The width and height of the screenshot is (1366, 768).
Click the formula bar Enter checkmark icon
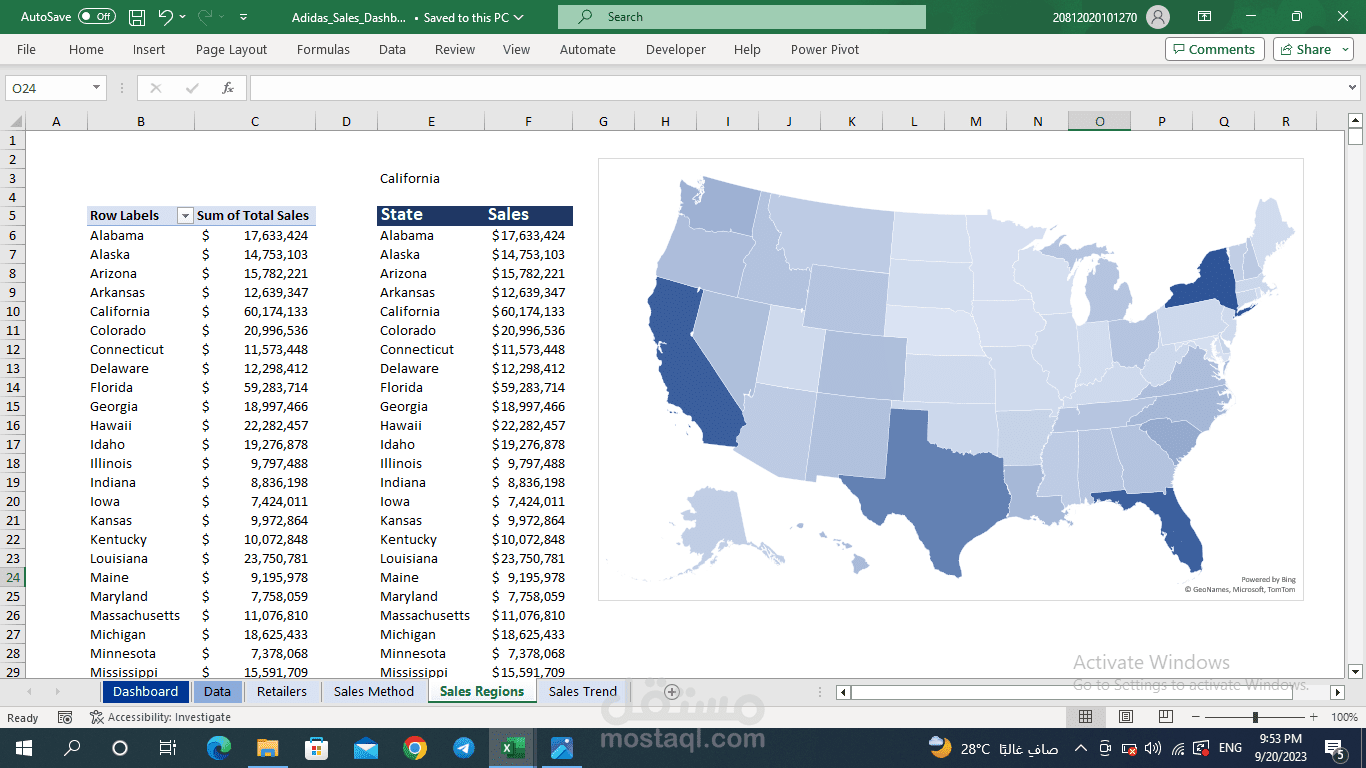pos(192,88)
